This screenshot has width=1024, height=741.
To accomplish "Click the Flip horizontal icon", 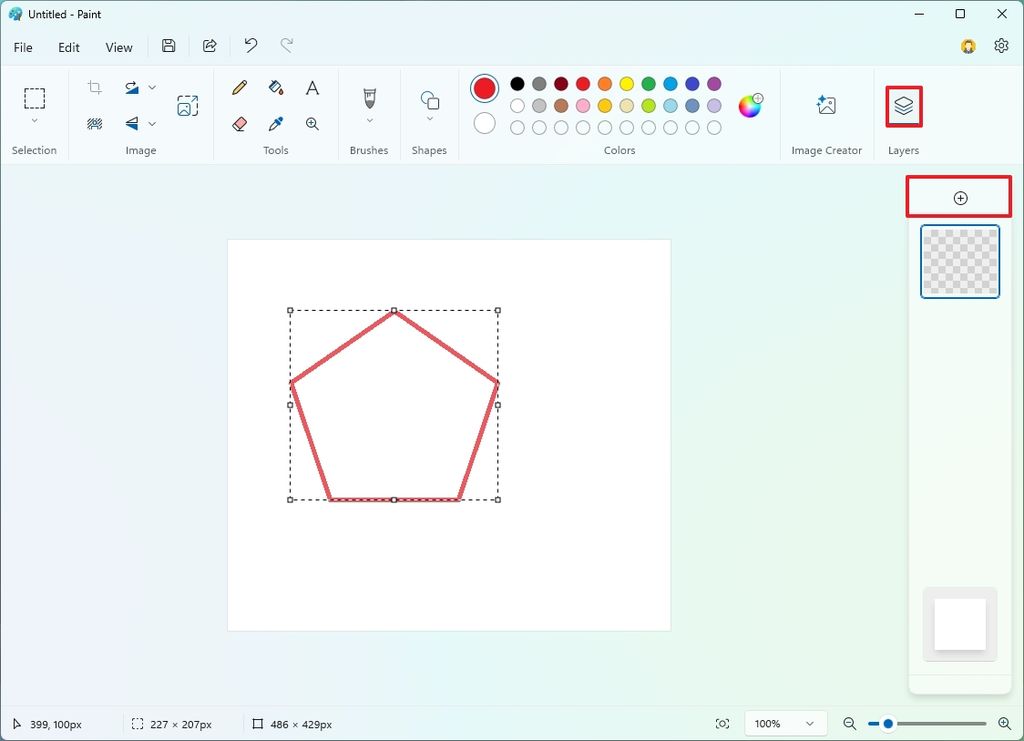I will coord(133,124).
